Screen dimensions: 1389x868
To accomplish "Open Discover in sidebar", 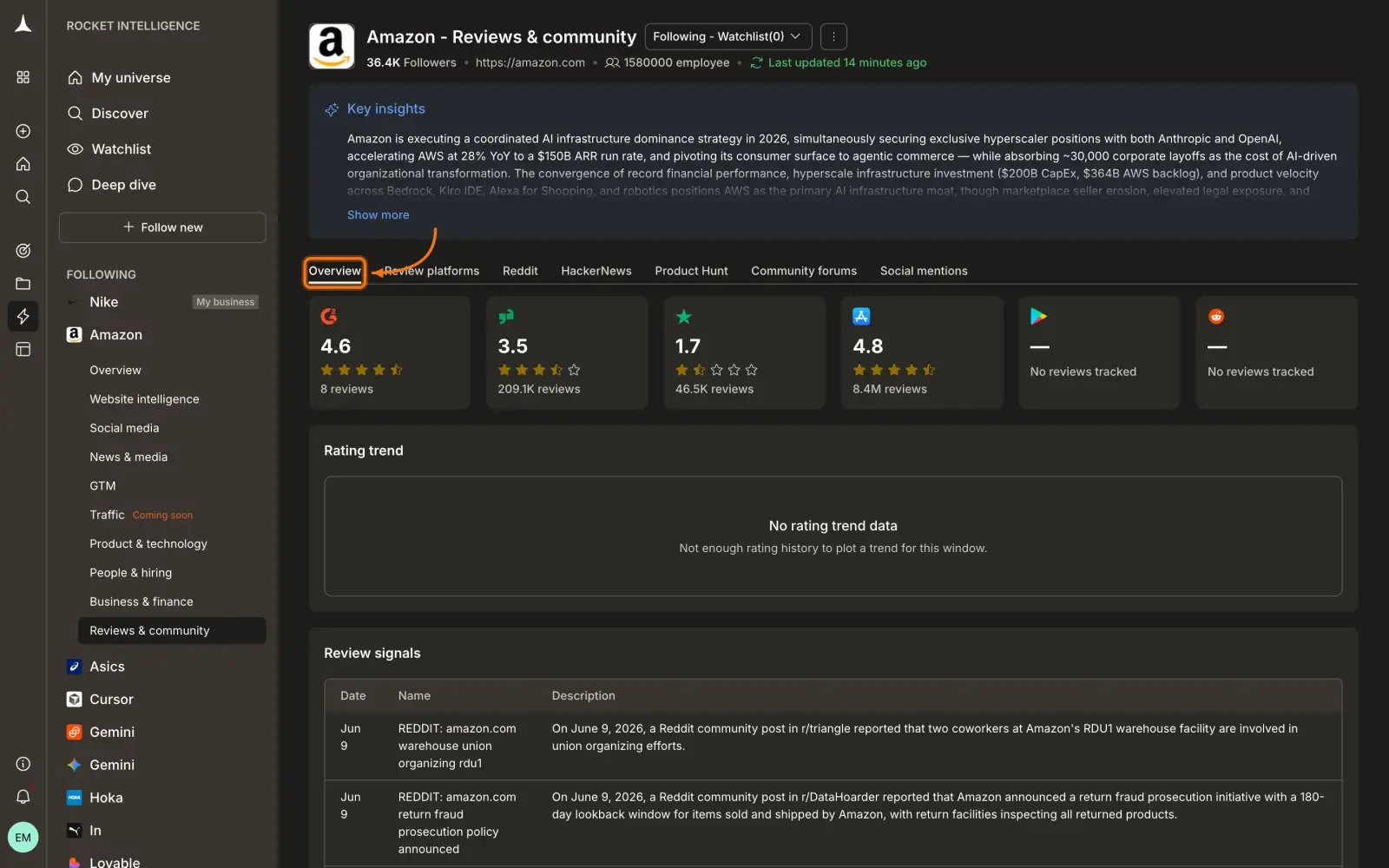I will coord(120,114).
